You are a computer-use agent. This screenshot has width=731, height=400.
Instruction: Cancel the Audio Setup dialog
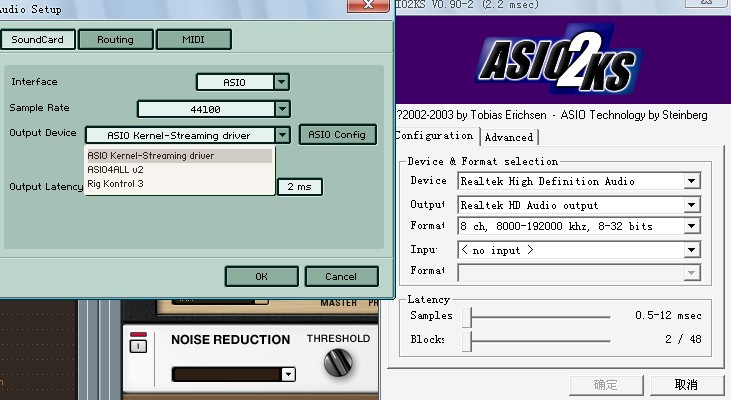pyautogui.click(x=341, y=276)
